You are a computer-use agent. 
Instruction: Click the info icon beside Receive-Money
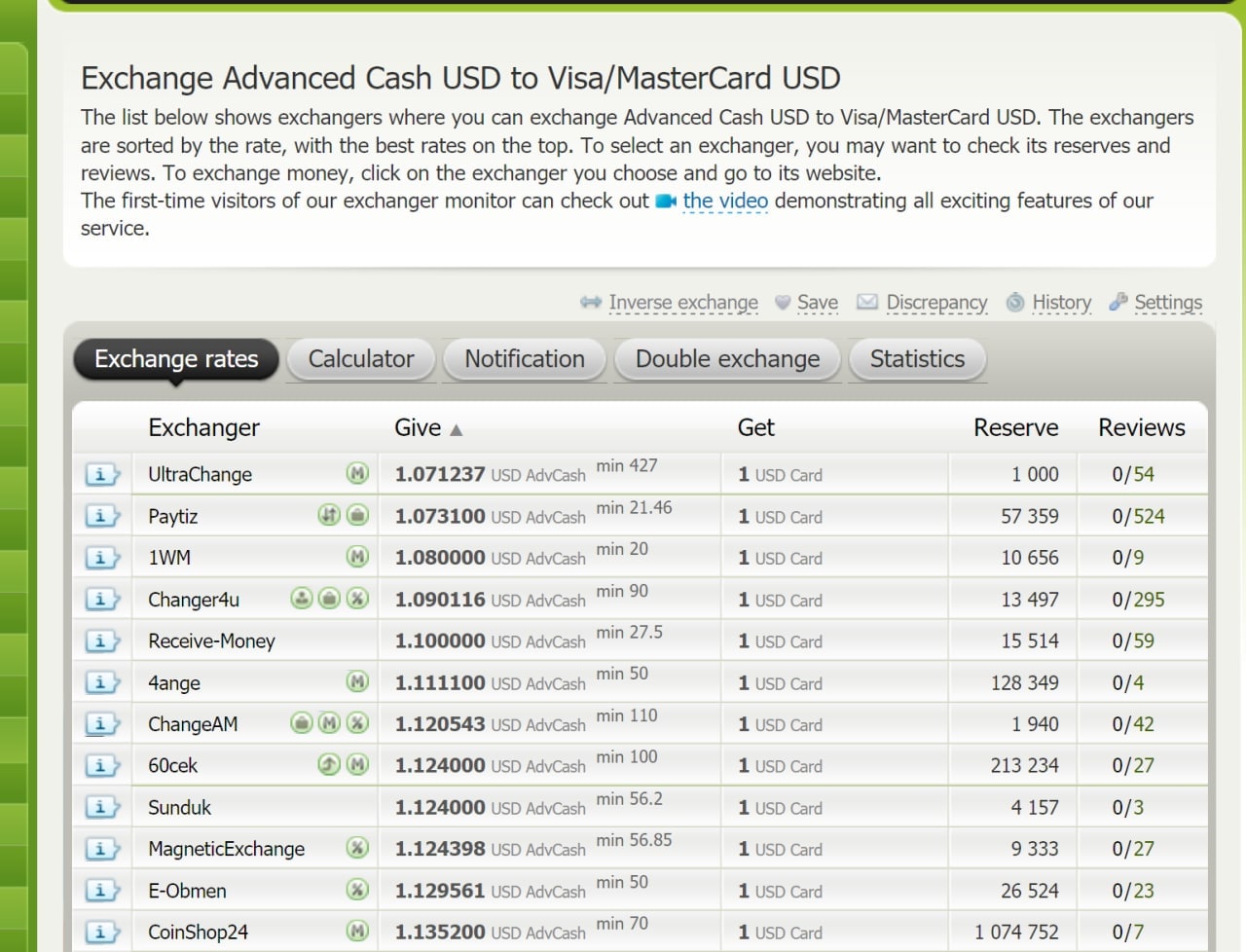point(102,641)
